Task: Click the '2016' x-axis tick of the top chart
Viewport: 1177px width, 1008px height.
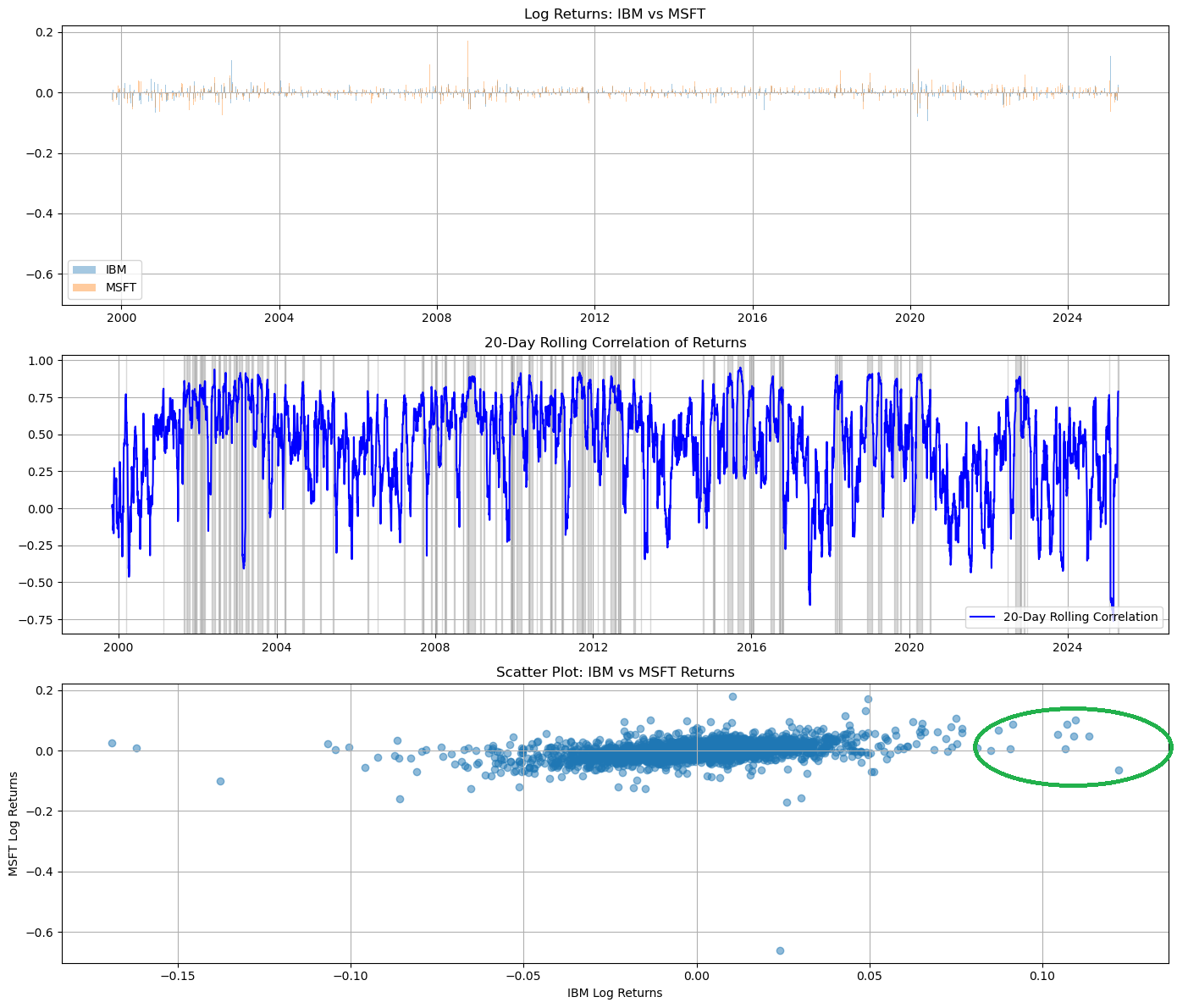Action: (752, 318)
